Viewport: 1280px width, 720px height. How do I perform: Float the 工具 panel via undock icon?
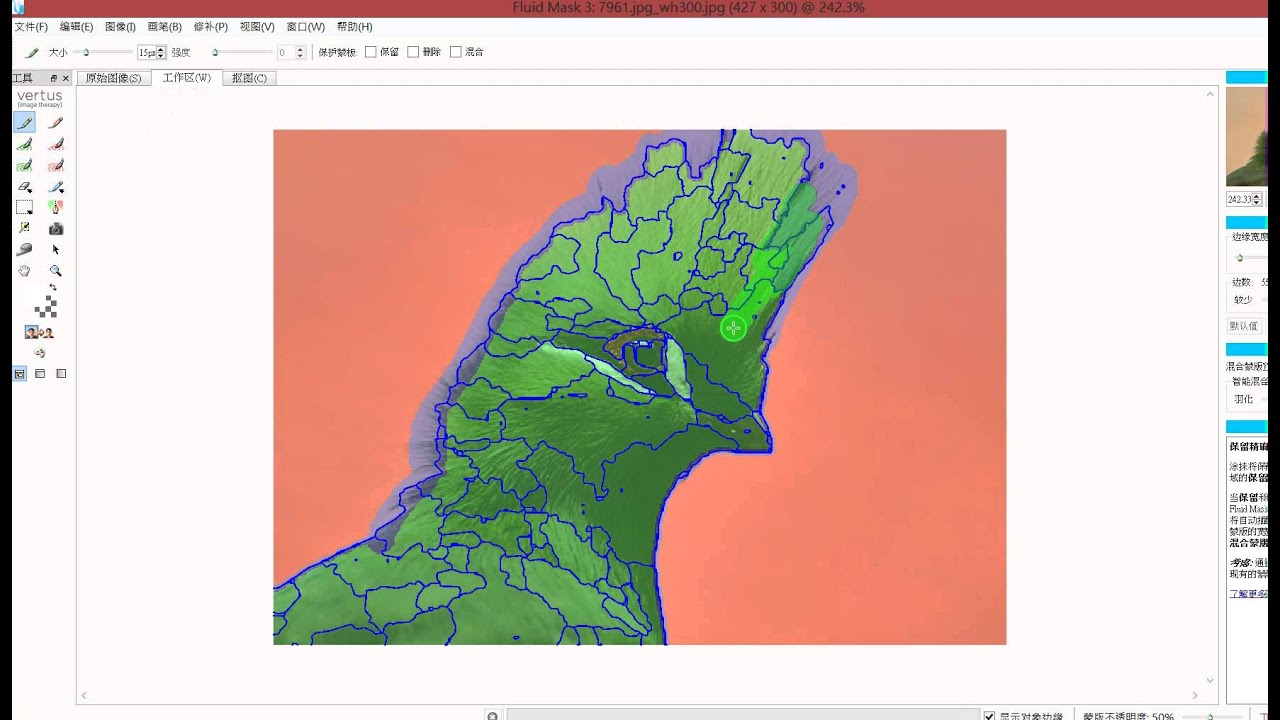pos(54,78)
